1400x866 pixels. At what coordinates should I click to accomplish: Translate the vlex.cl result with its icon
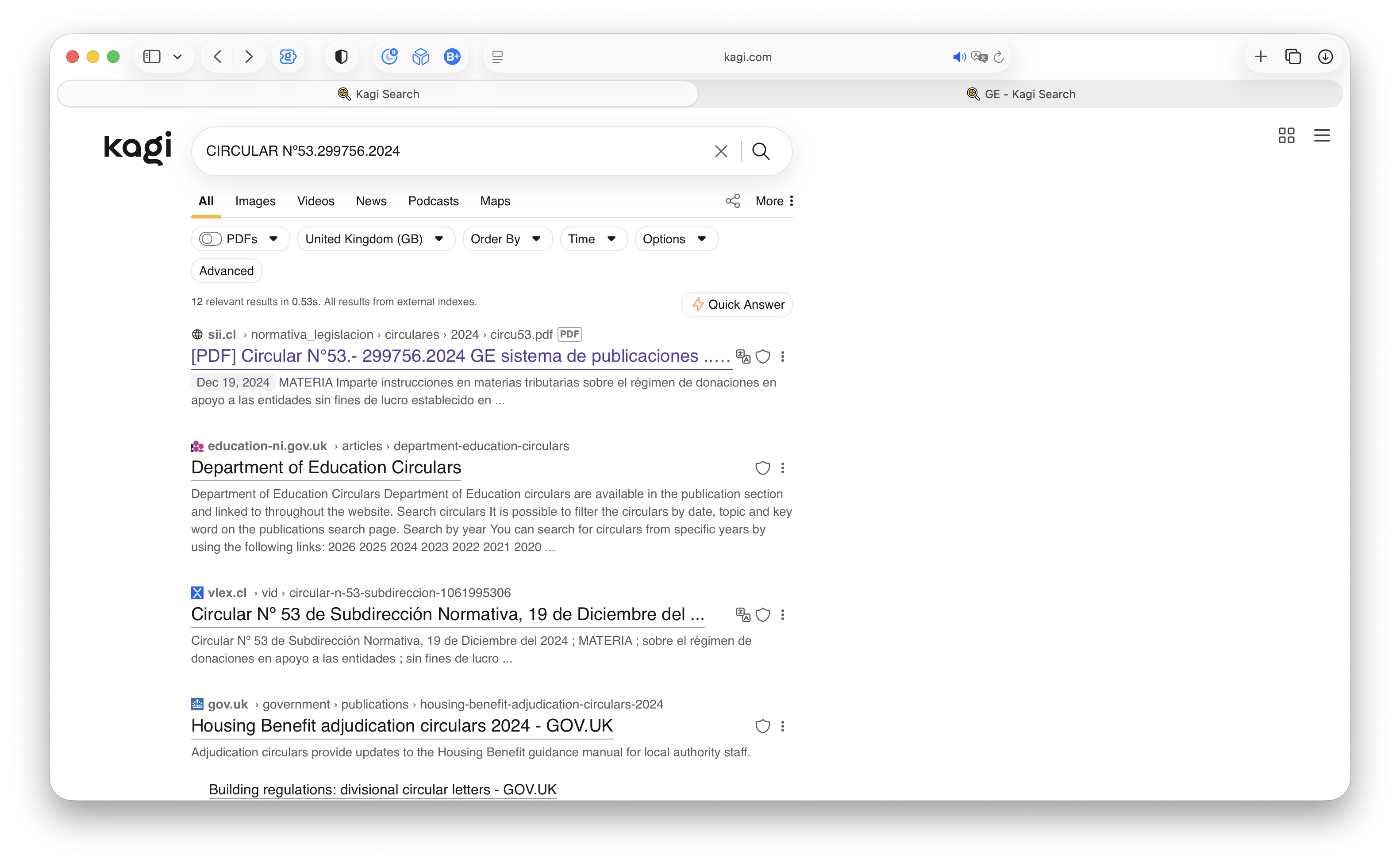(743, 615)
